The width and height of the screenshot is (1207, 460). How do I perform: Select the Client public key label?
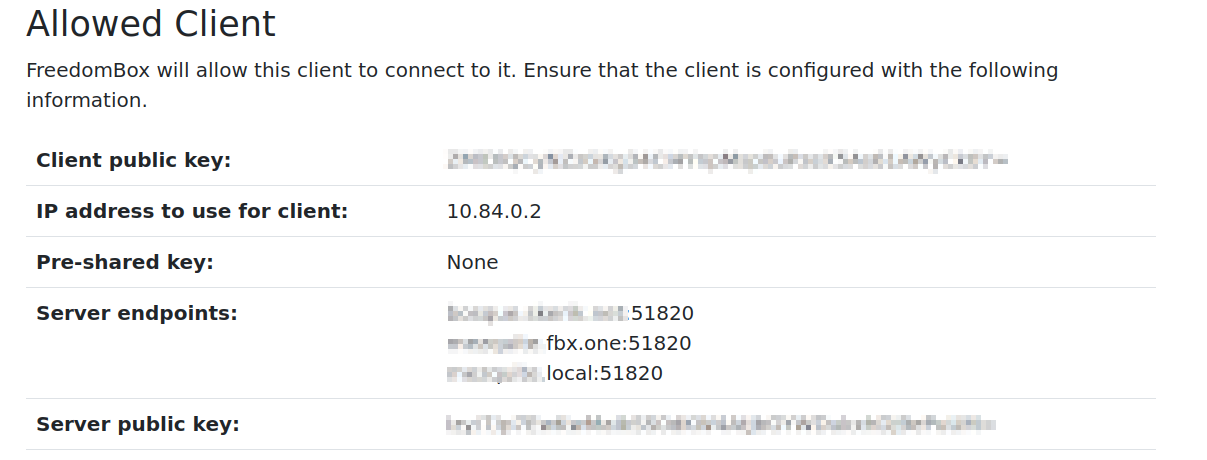pos(134,160)
